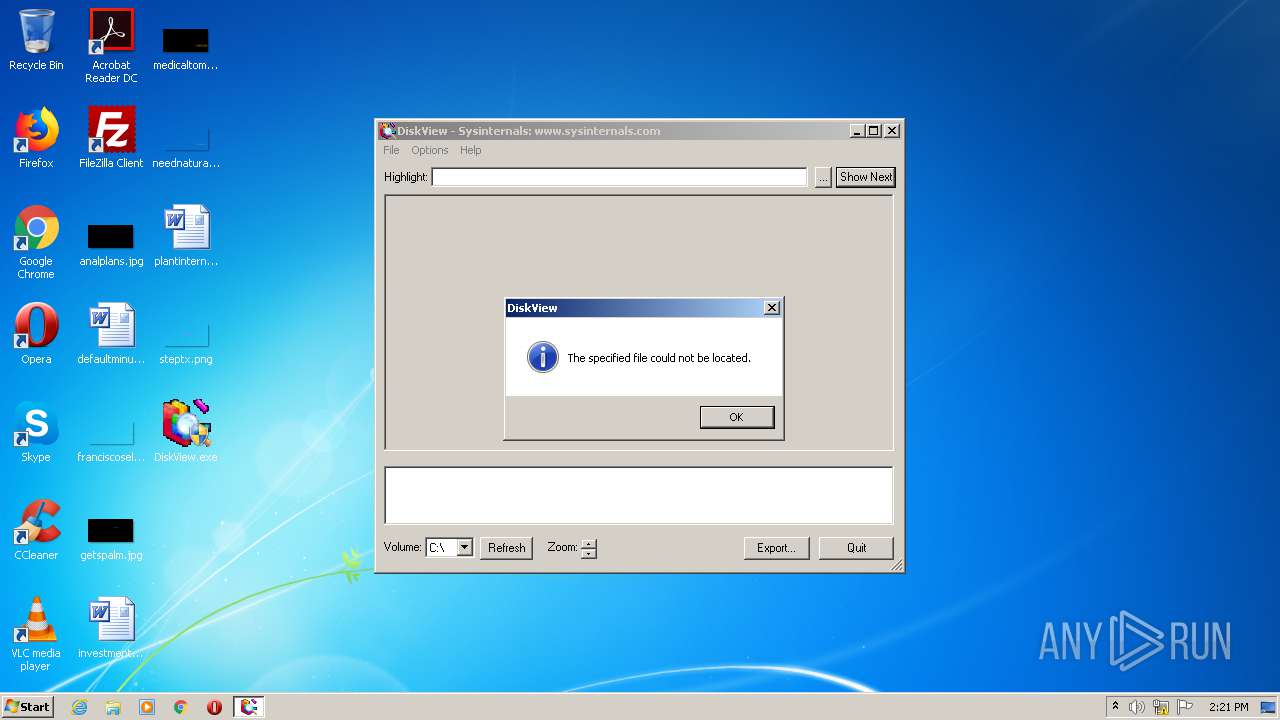
Task: Show hidden tray icons arrow
Action: click(x=1115, y=706)
